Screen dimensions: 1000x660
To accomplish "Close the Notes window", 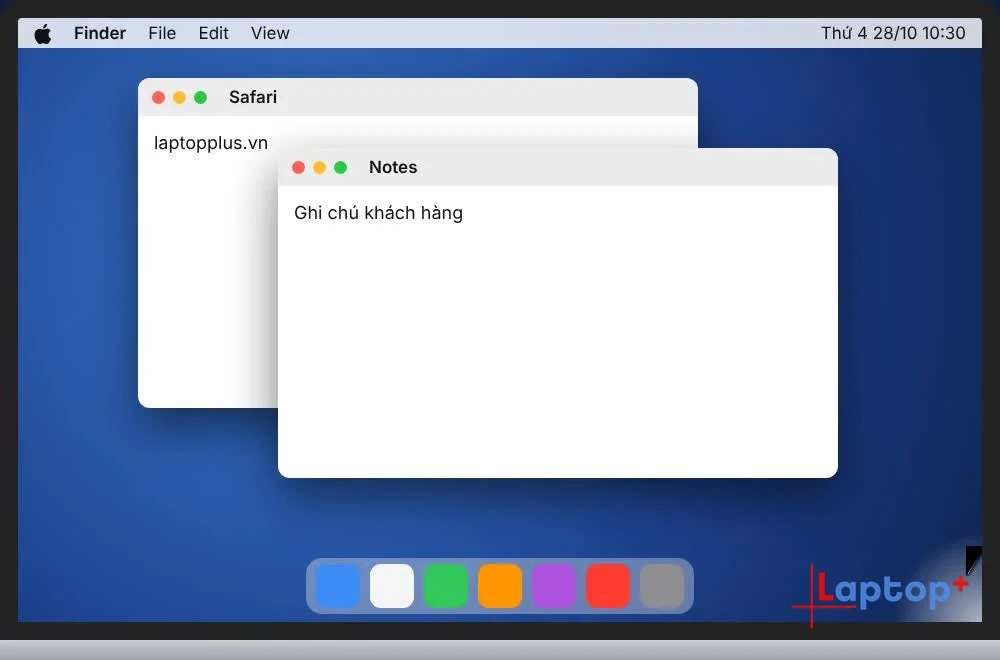I will [x=298, y=167].
